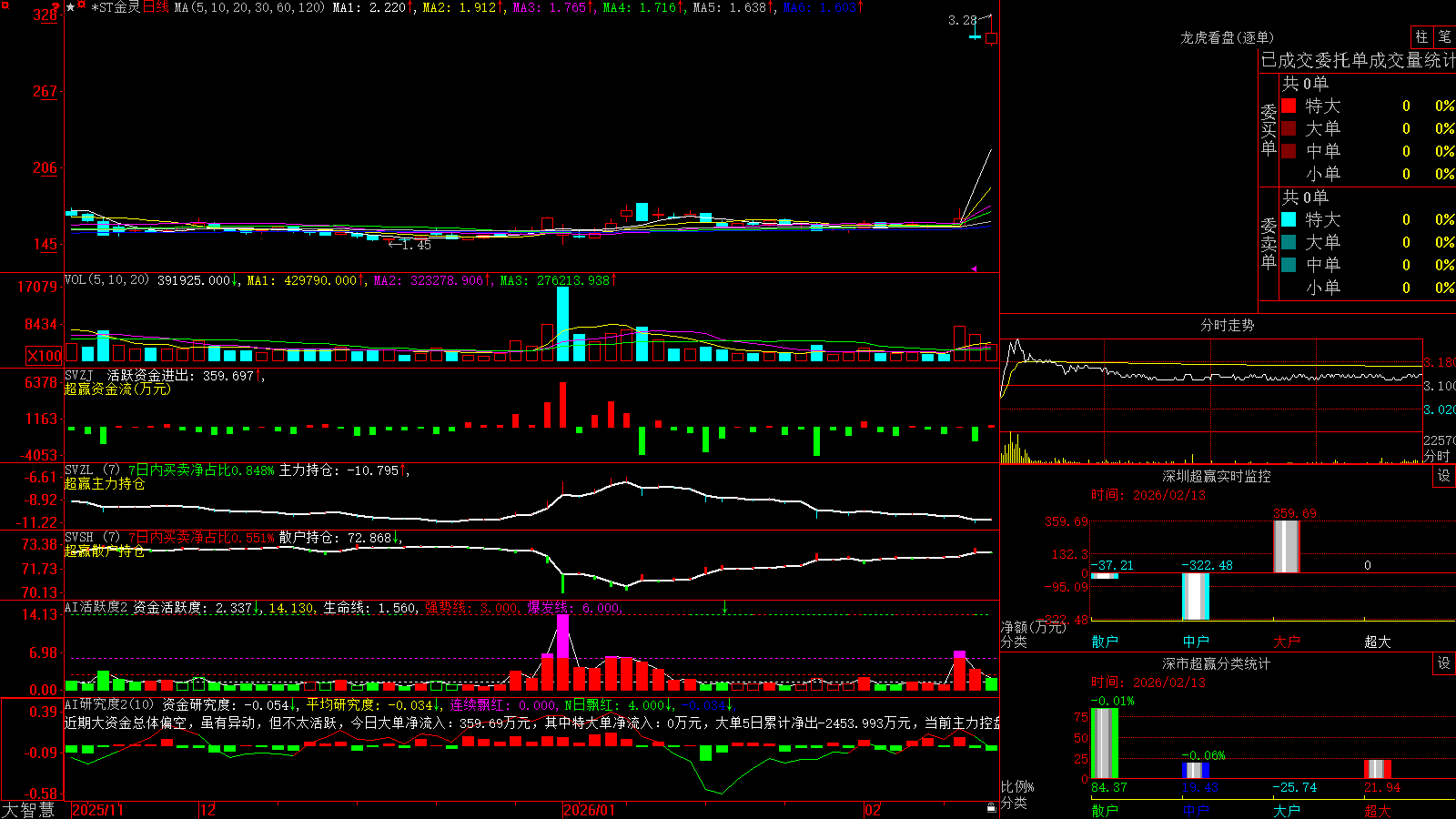Click the teal 中单 sell-order swatch

(1289, 265)
